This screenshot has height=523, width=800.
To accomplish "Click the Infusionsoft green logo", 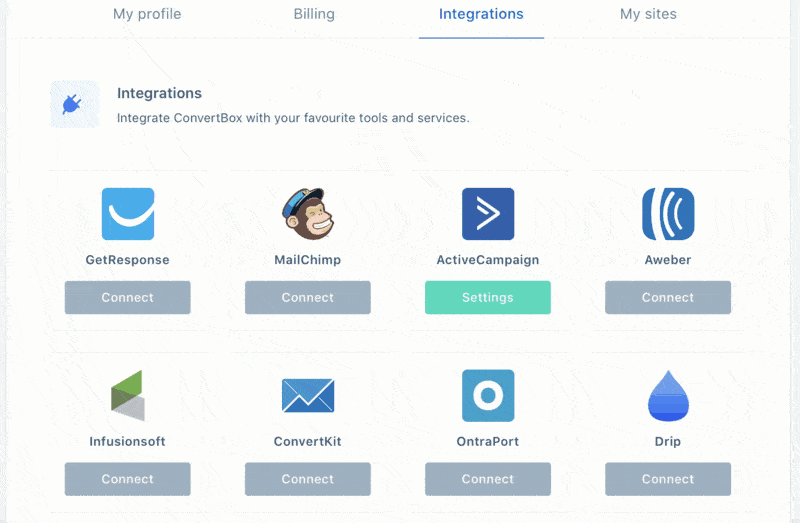I will pos(128,395).
